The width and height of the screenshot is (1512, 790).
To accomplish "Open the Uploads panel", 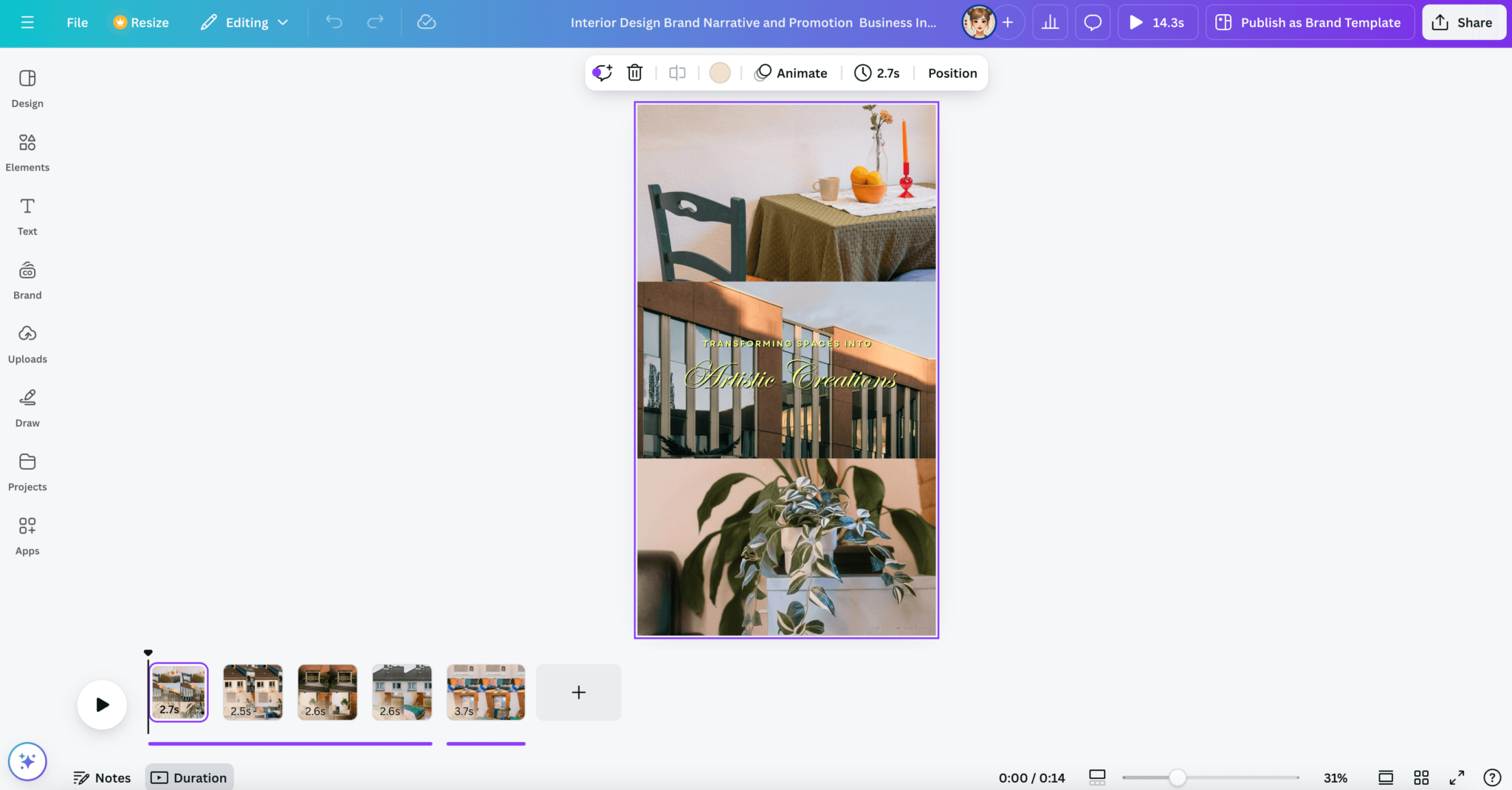I will [27, 345].
